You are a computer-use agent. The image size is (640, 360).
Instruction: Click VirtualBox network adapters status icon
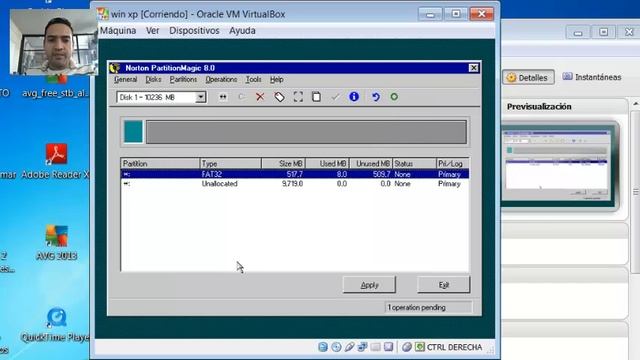point(362,347)
